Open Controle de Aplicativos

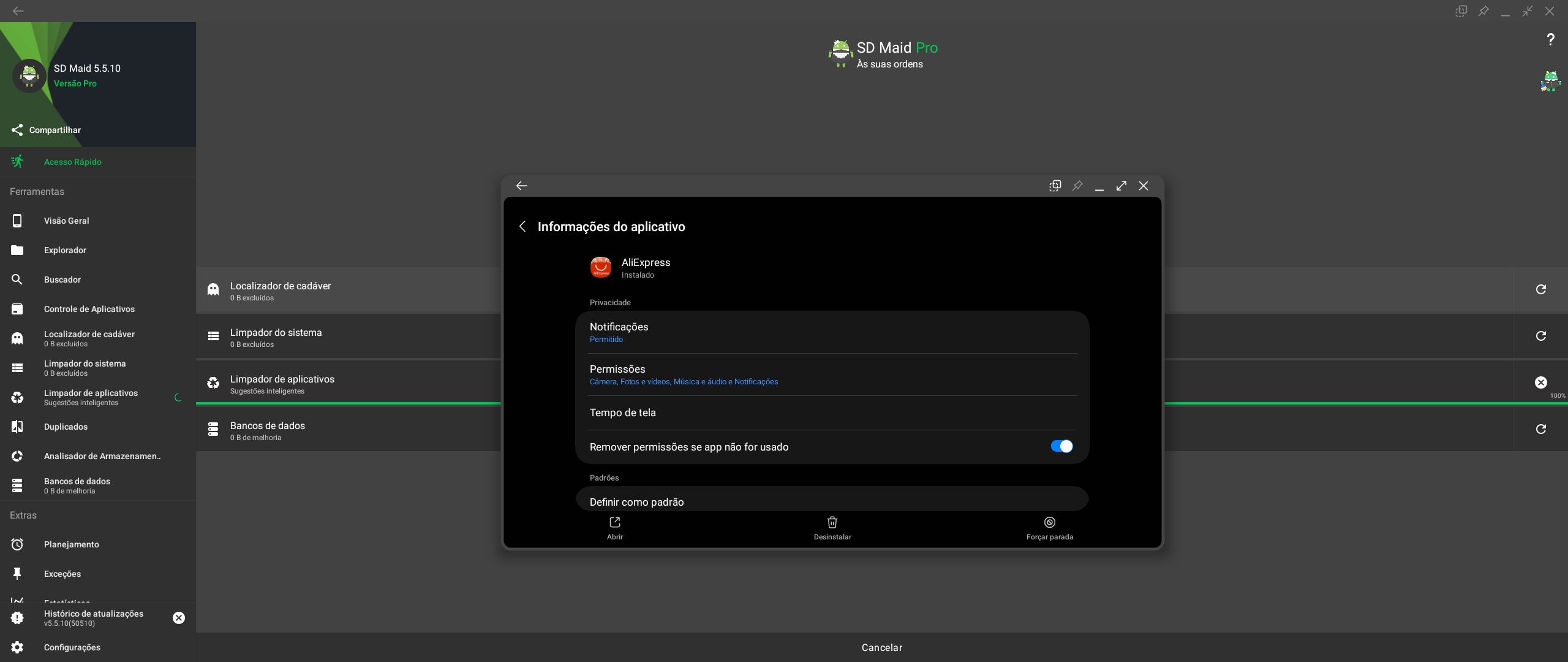click(x=89, y=309)
